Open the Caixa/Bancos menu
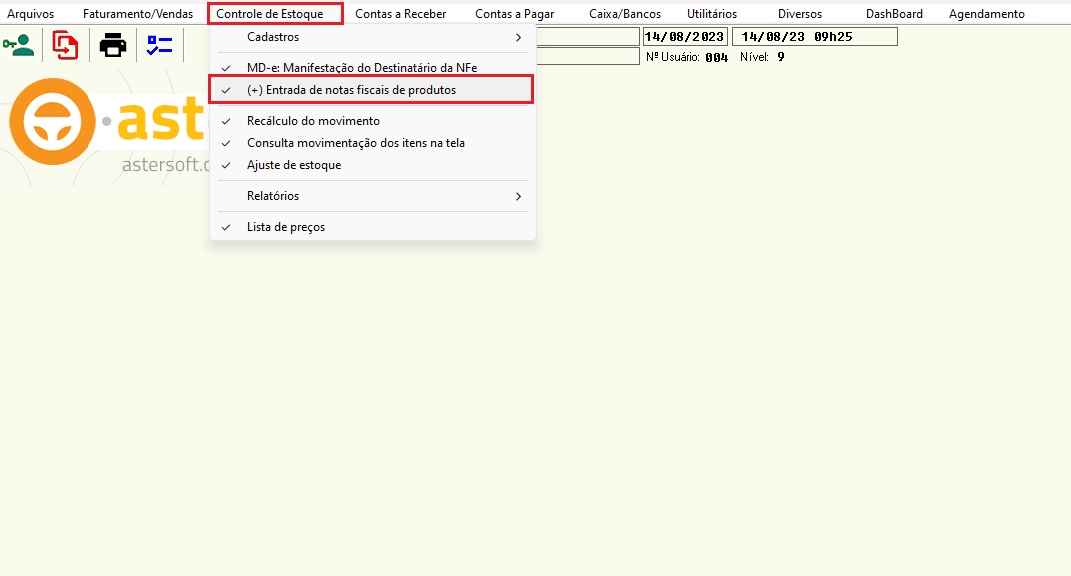The image size is (1071, 576). 625,14
